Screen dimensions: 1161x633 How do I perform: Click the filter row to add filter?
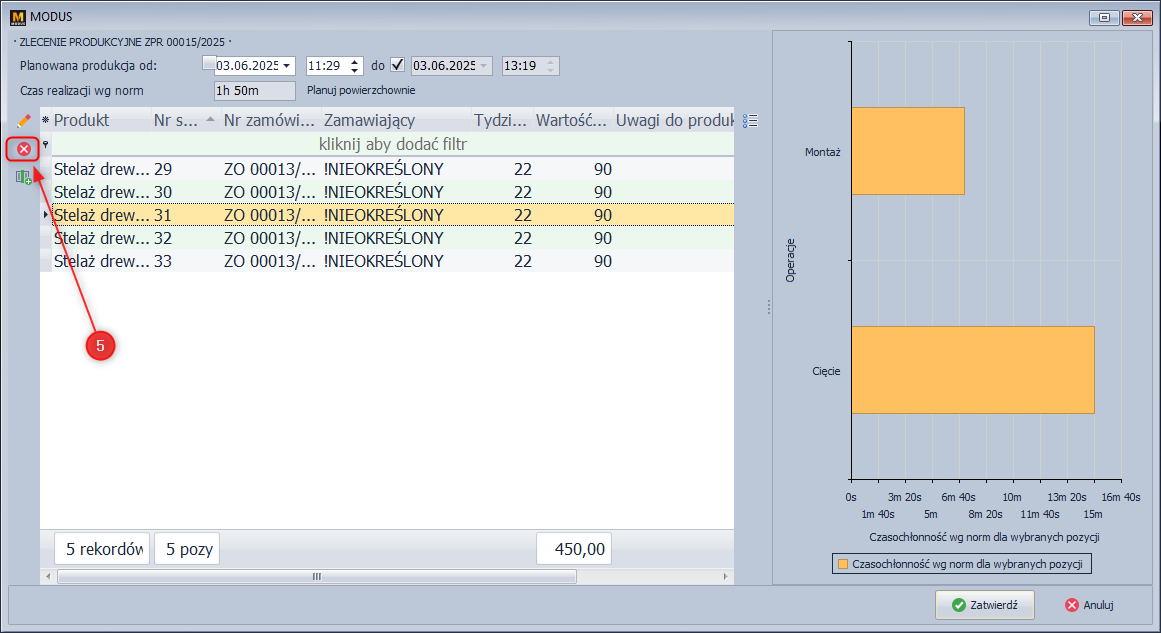click(393, 145)
